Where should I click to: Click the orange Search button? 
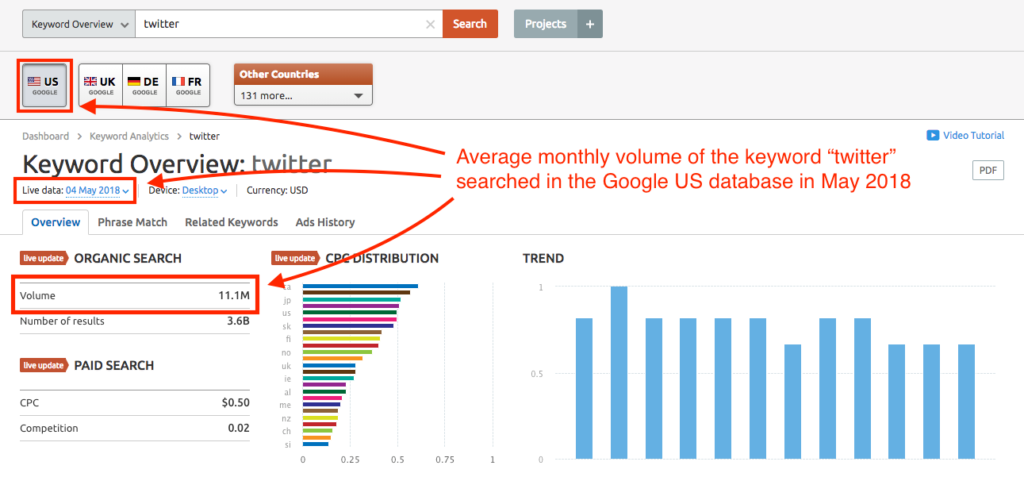tap(469, 24)
